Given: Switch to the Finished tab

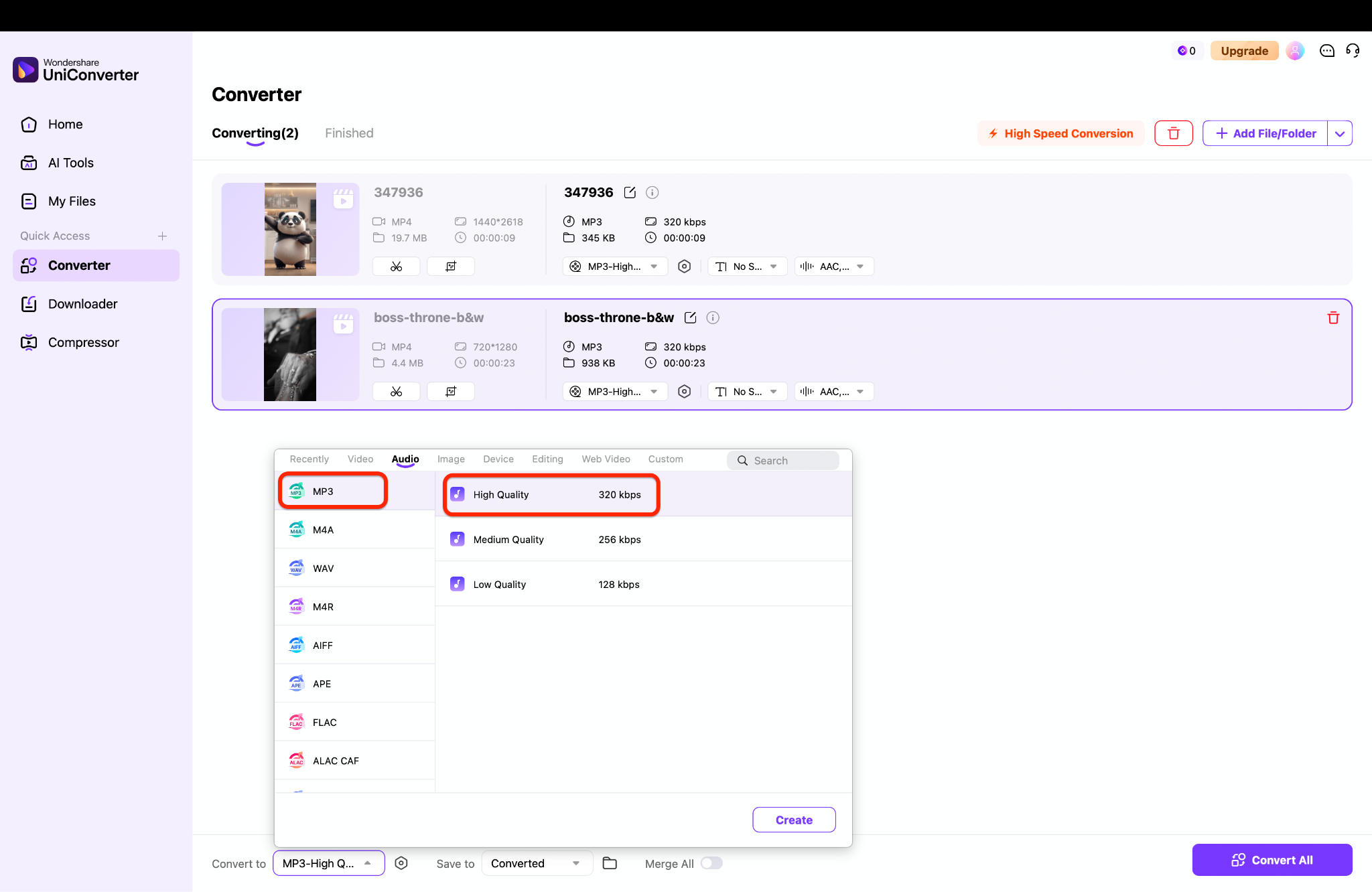Looking at the screenshot, I should (349, 133).
